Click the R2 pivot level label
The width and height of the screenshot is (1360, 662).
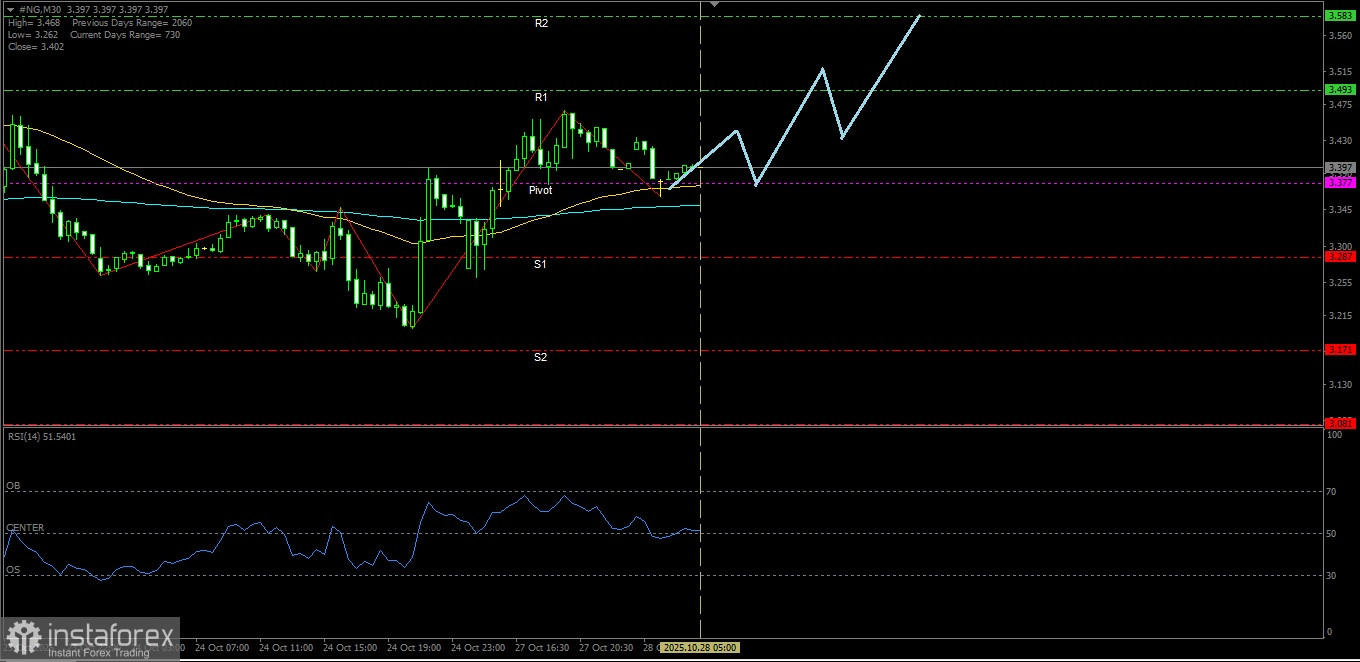point(541,23)
